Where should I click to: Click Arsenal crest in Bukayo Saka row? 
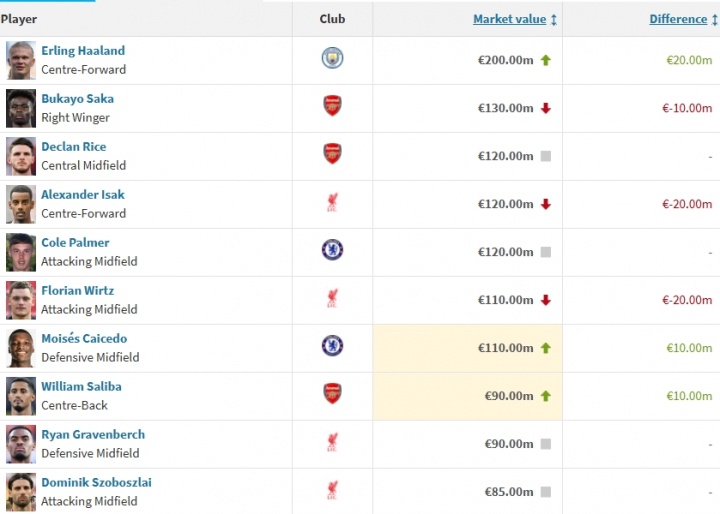[332, 106]
